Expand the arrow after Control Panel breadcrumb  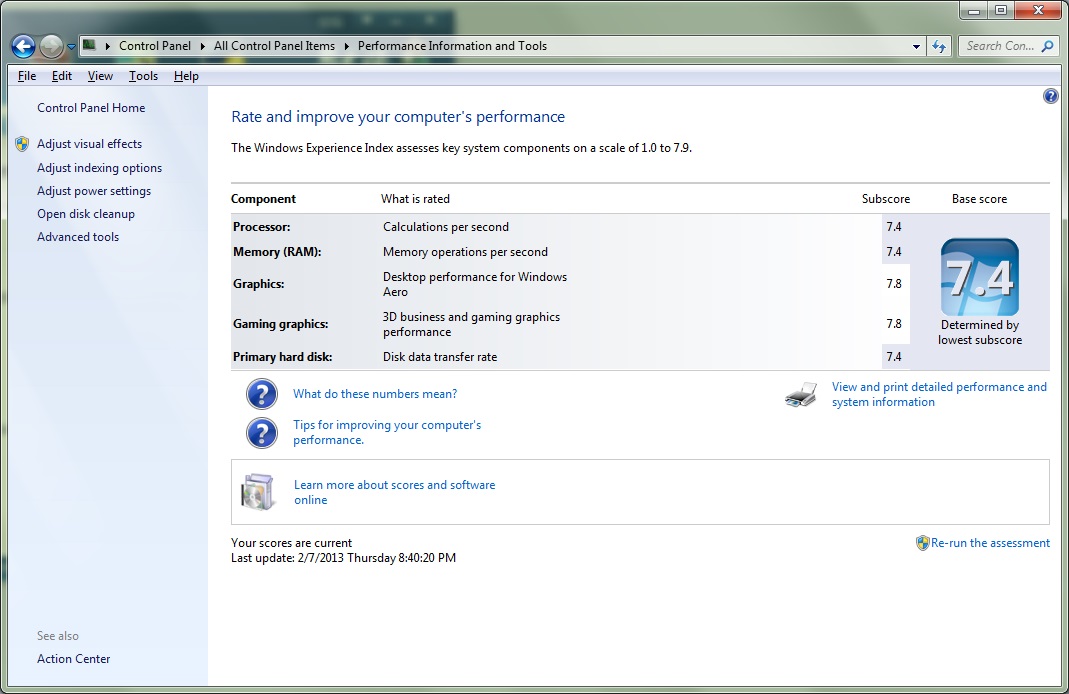[202, 46]
